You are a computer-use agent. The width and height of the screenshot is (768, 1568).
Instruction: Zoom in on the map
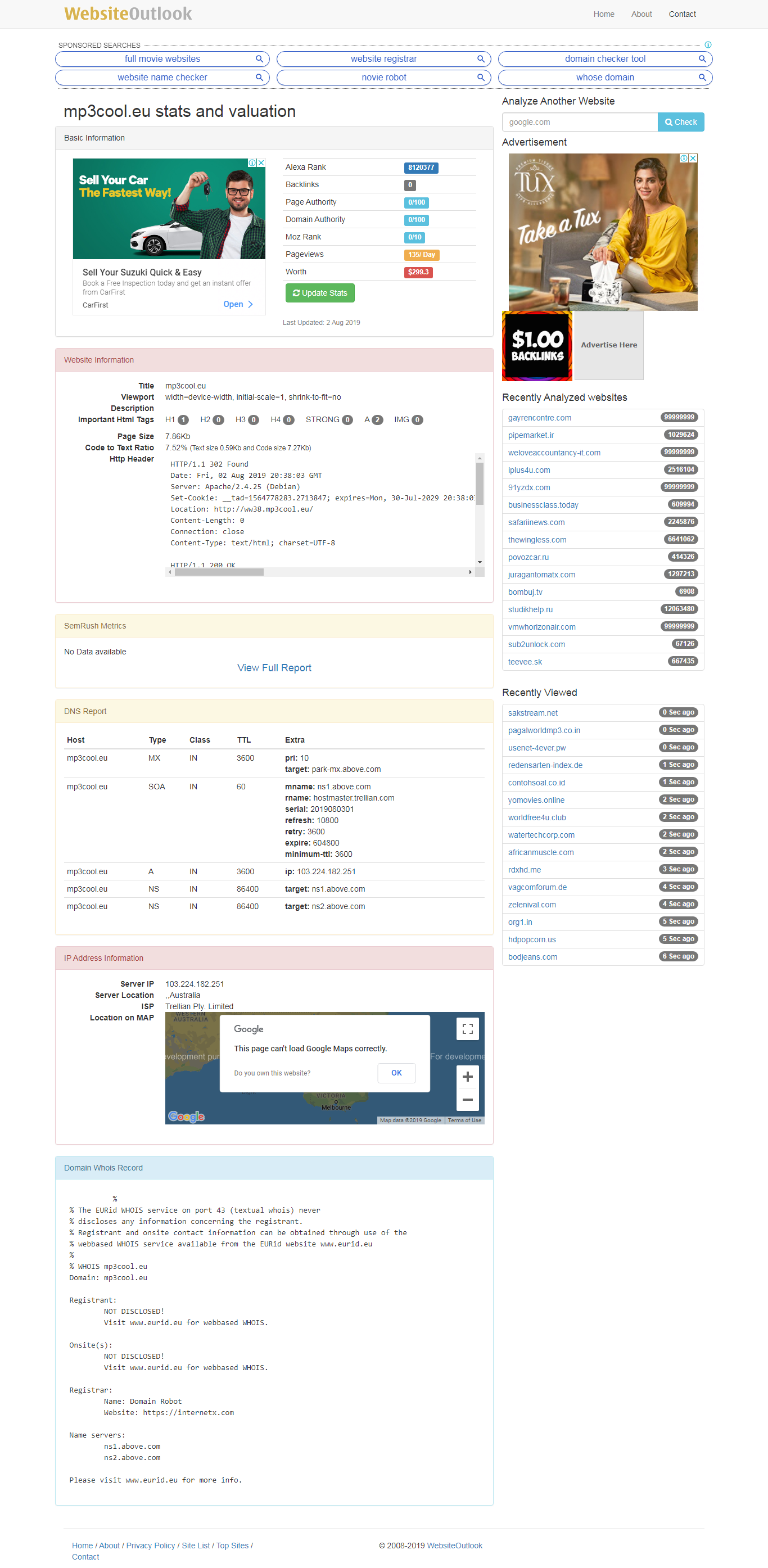pyautogui.click(x=467, y=1077)
